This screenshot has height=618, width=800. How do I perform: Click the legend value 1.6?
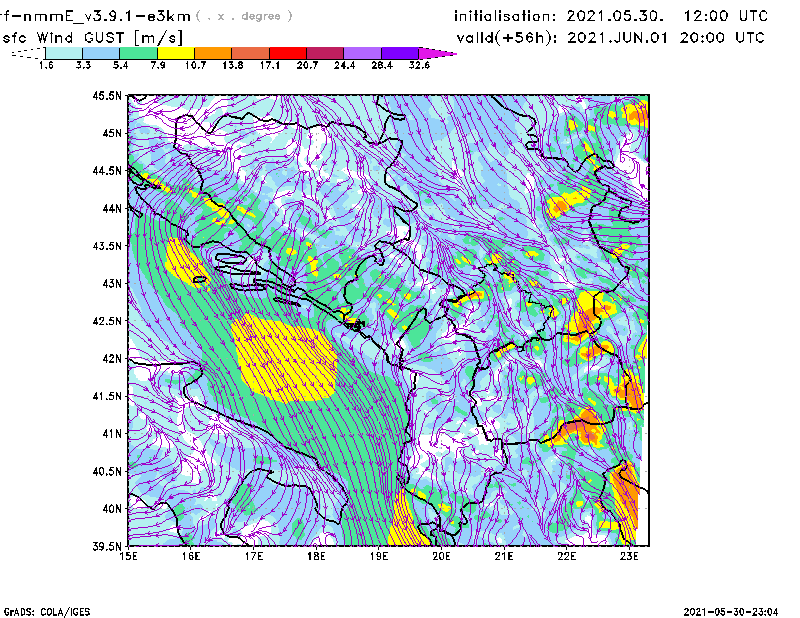tap(46, 65)
